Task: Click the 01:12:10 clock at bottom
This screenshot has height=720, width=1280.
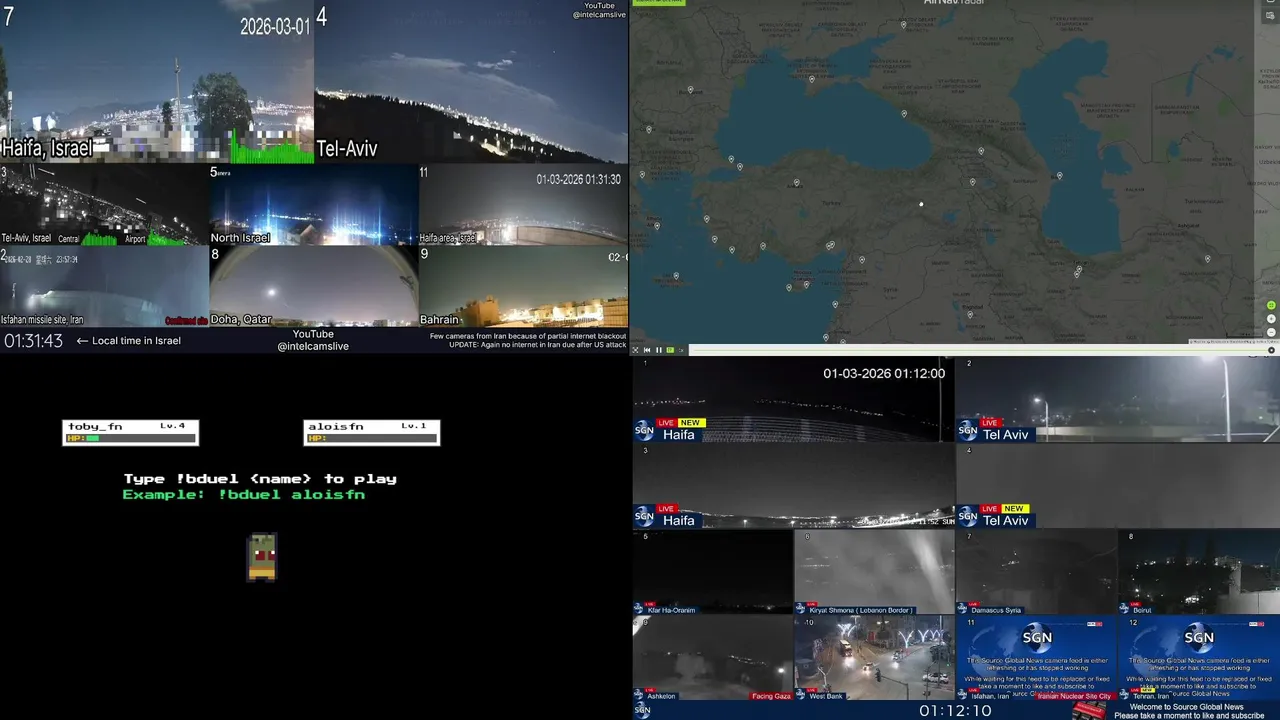Action: 955,711
